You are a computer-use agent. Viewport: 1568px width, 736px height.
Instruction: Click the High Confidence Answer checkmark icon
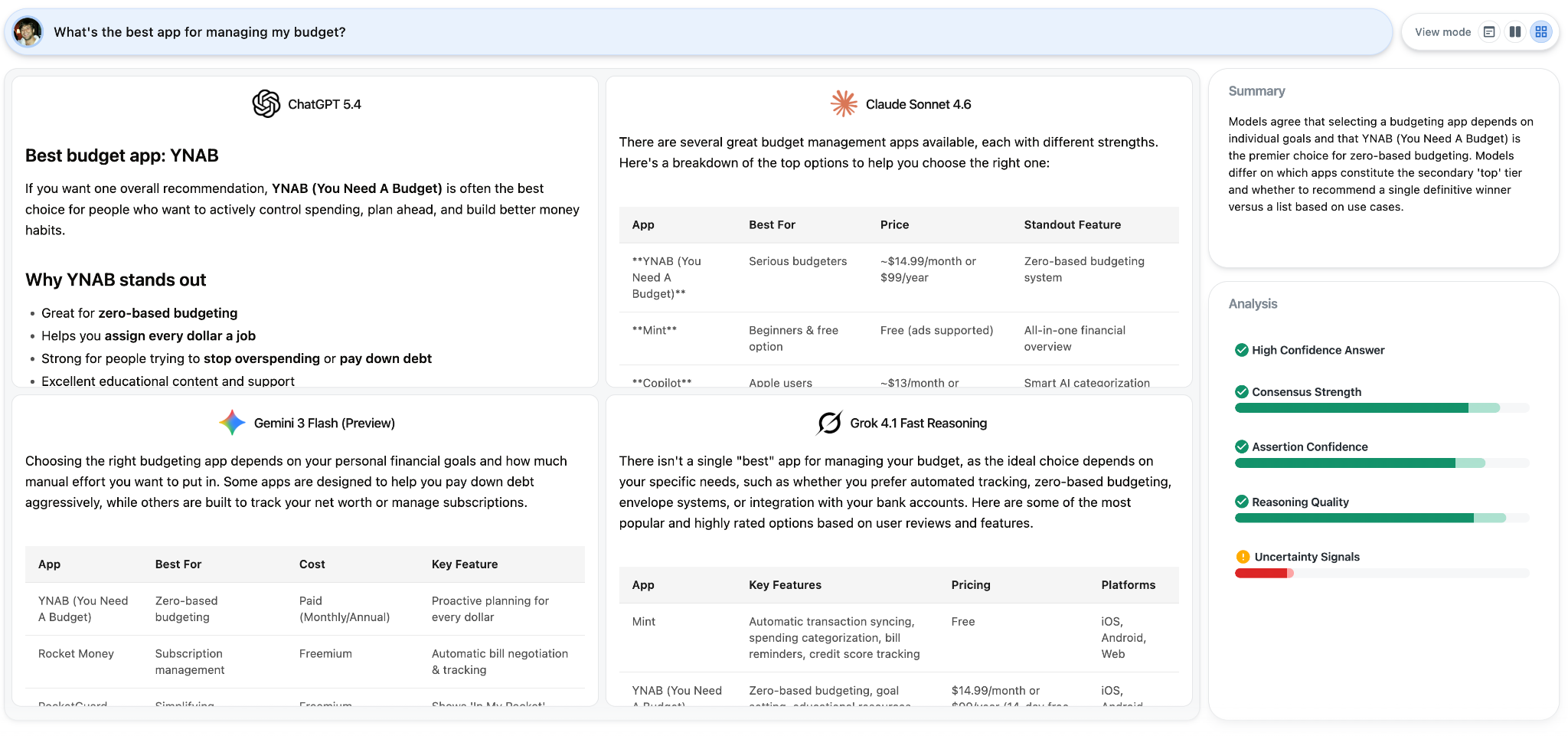coord(1242,350)
